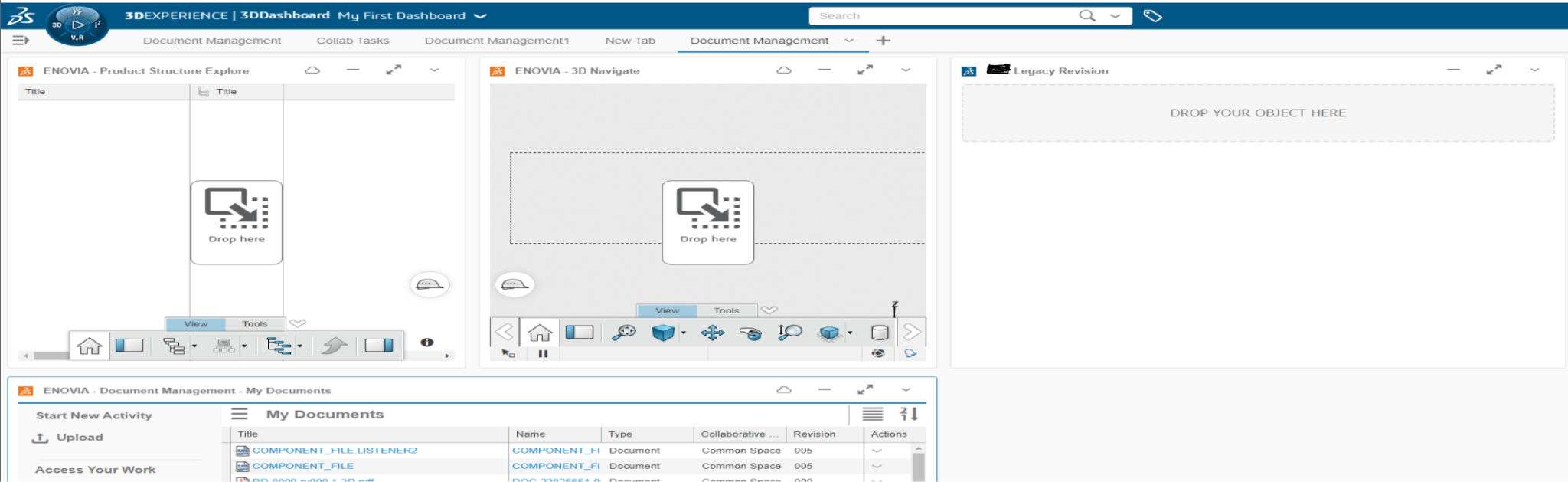Select Tools tab in 3D Navigate toolbar
The height and width of the screenshot is (482, 1568).
point(727,310)
